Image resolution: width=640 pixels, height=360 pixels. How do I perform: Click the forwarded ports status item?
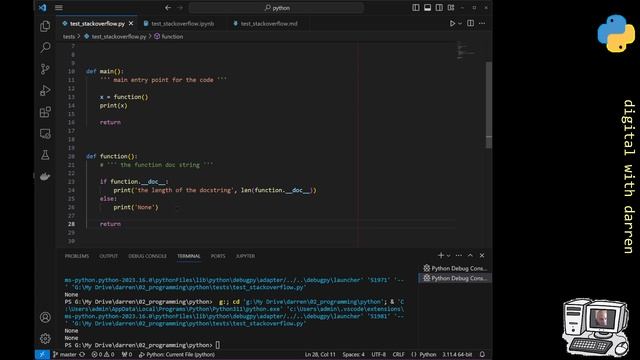click(127, 354)
